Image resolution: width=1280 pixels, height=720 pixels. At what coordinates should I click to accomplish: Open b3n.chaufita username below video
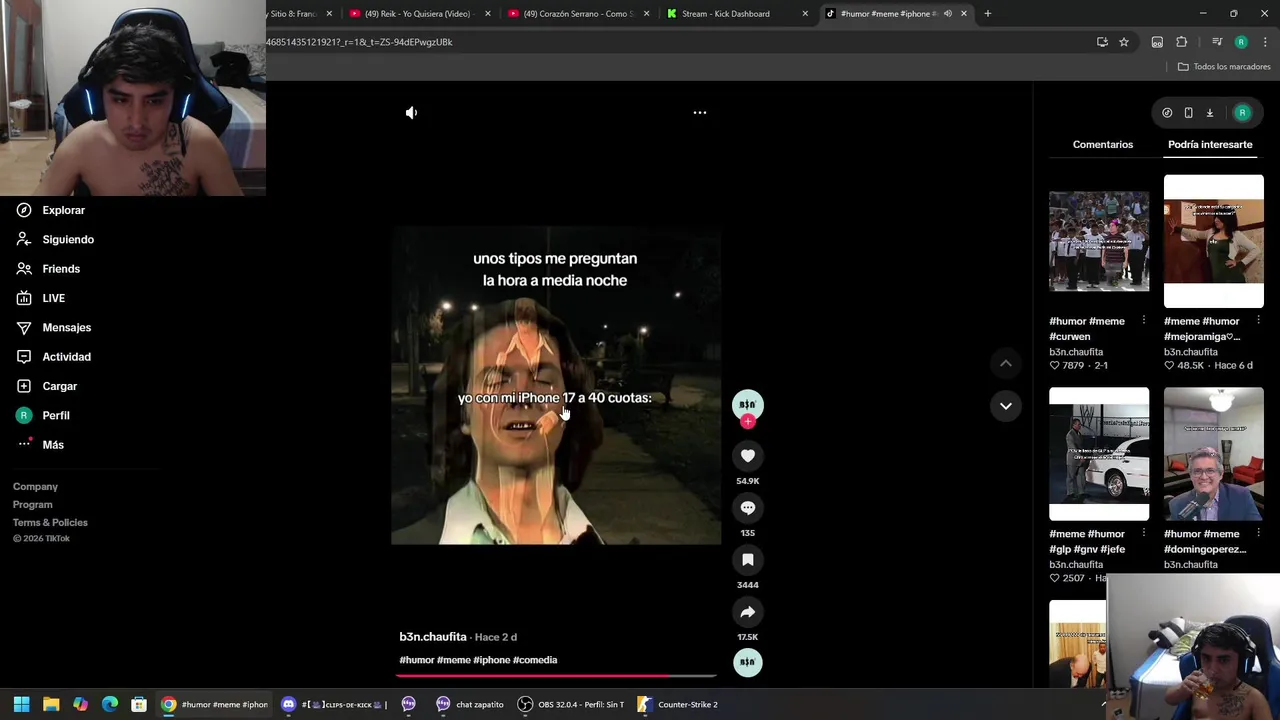pos(433,637)
